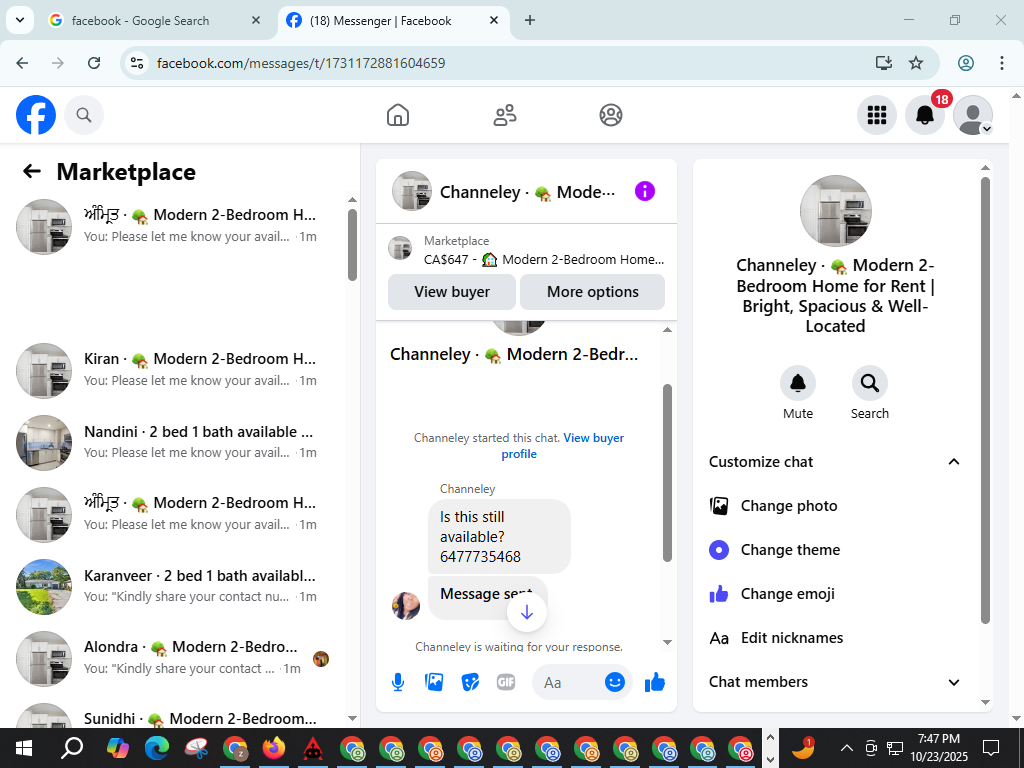The height and width of the screenshot is (768, 1024).
Task: Open the Windows notification center icon
Action: [991, 748]
